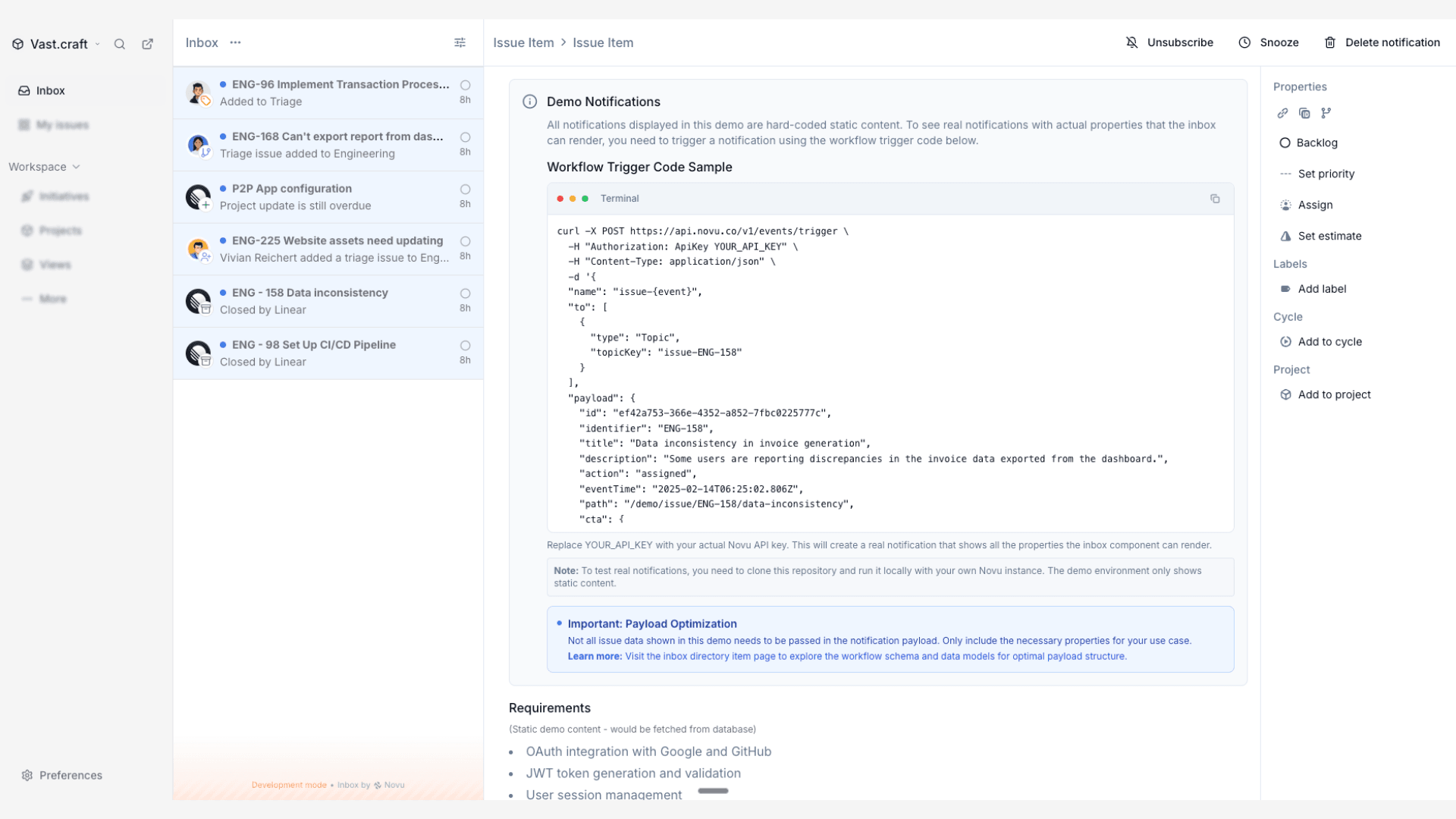Viewport: 1456px width, 819px height.
Task: Click the Vast.craft workspace logo icon
Action: [18, 44]
